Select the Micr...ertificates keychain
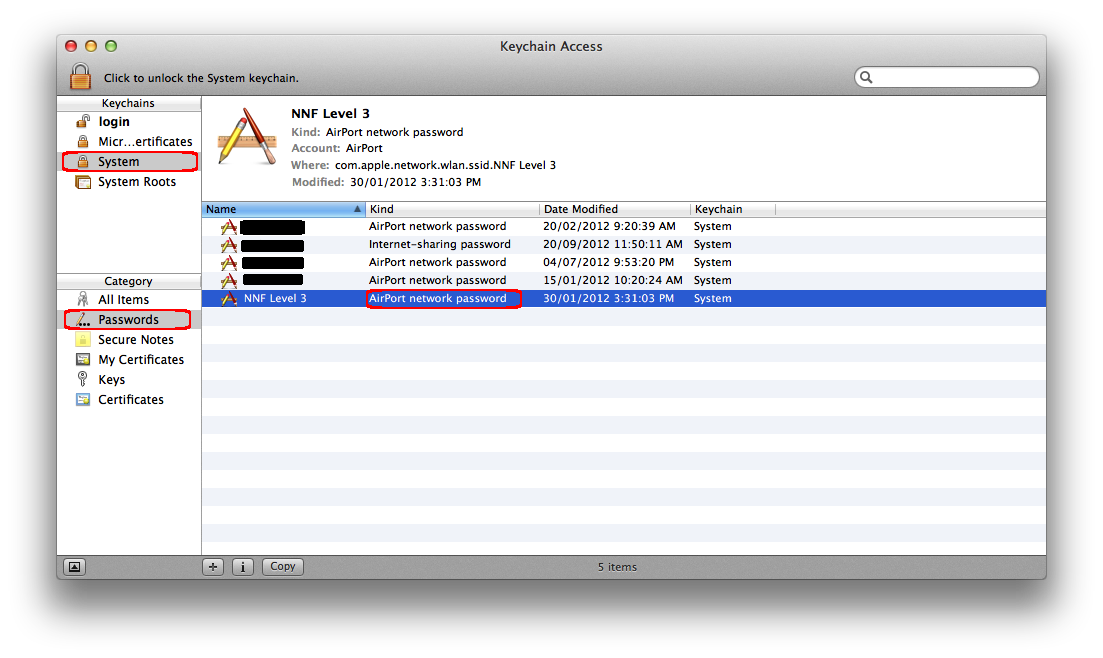 (x=129, y=141)
